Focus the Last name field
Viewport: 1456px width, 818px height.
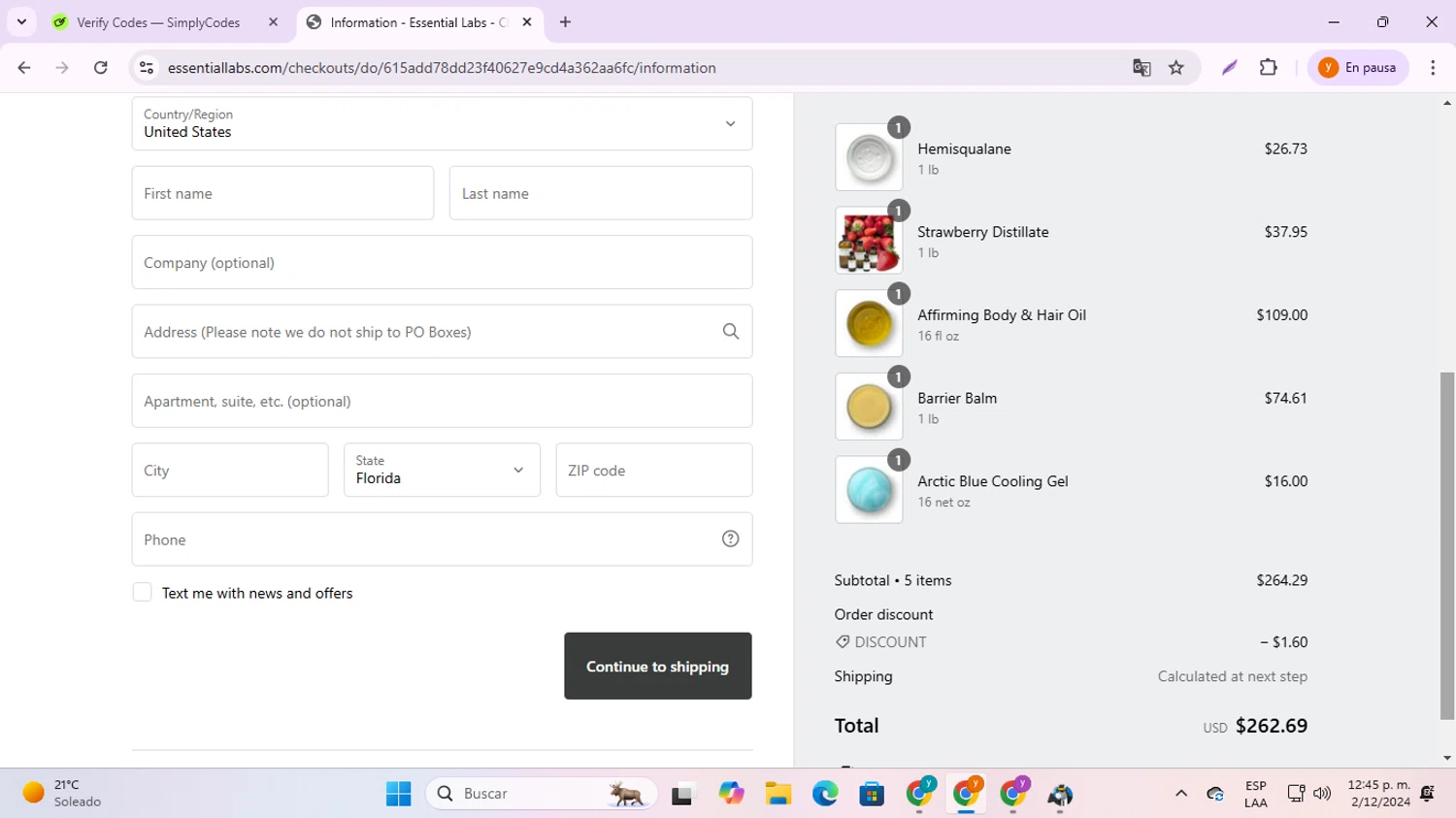coord(600,193)
